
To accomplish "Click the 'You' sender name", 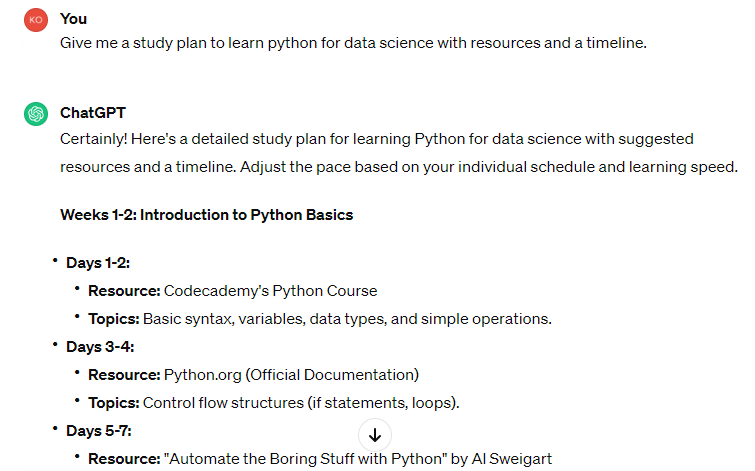I will tap(73, 19).
